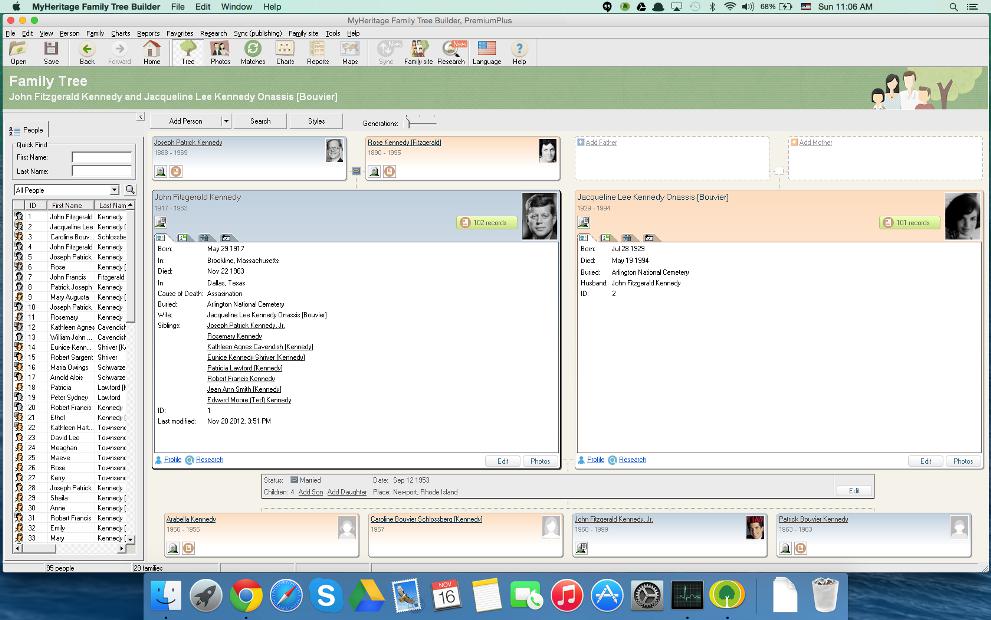
Task: Open Google Chrome from the Dock
Action: pos(246,595)
